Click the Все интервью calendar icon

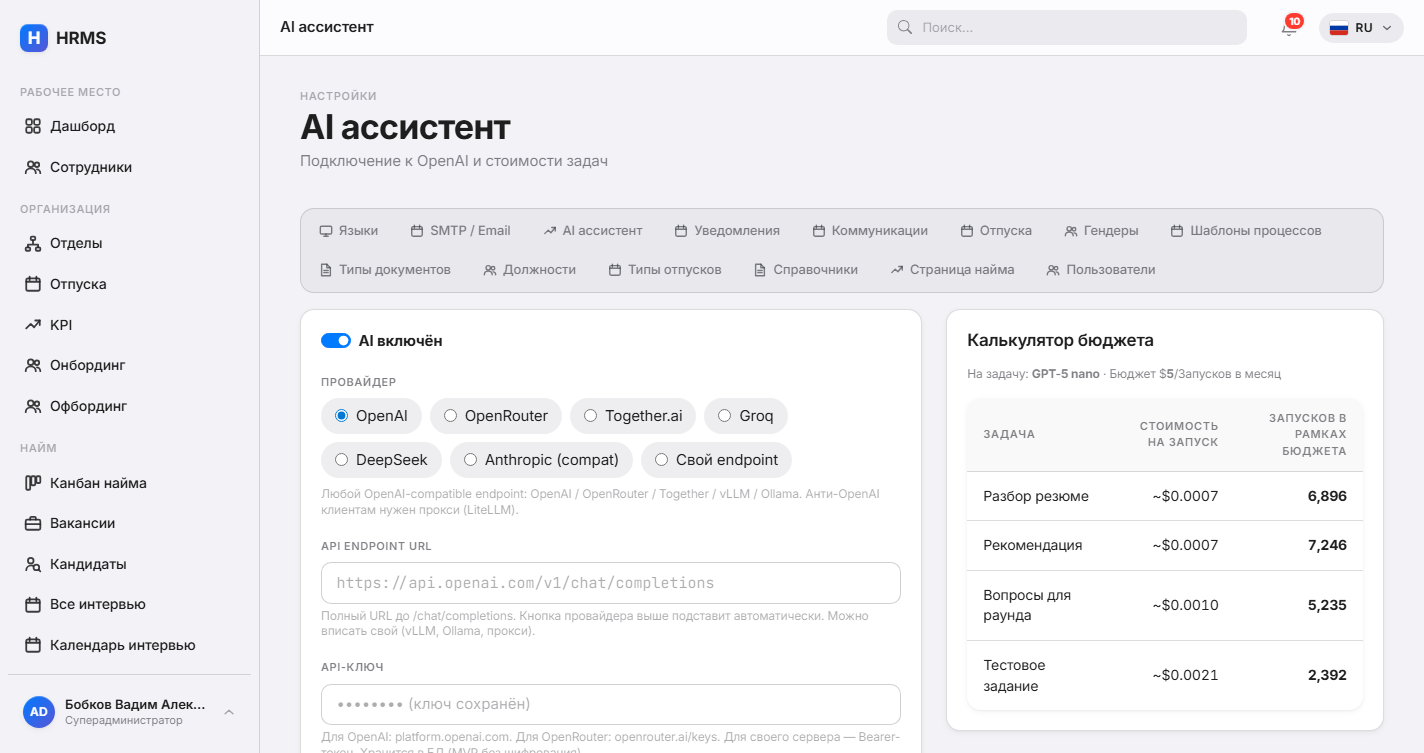(x=33, y=604)
